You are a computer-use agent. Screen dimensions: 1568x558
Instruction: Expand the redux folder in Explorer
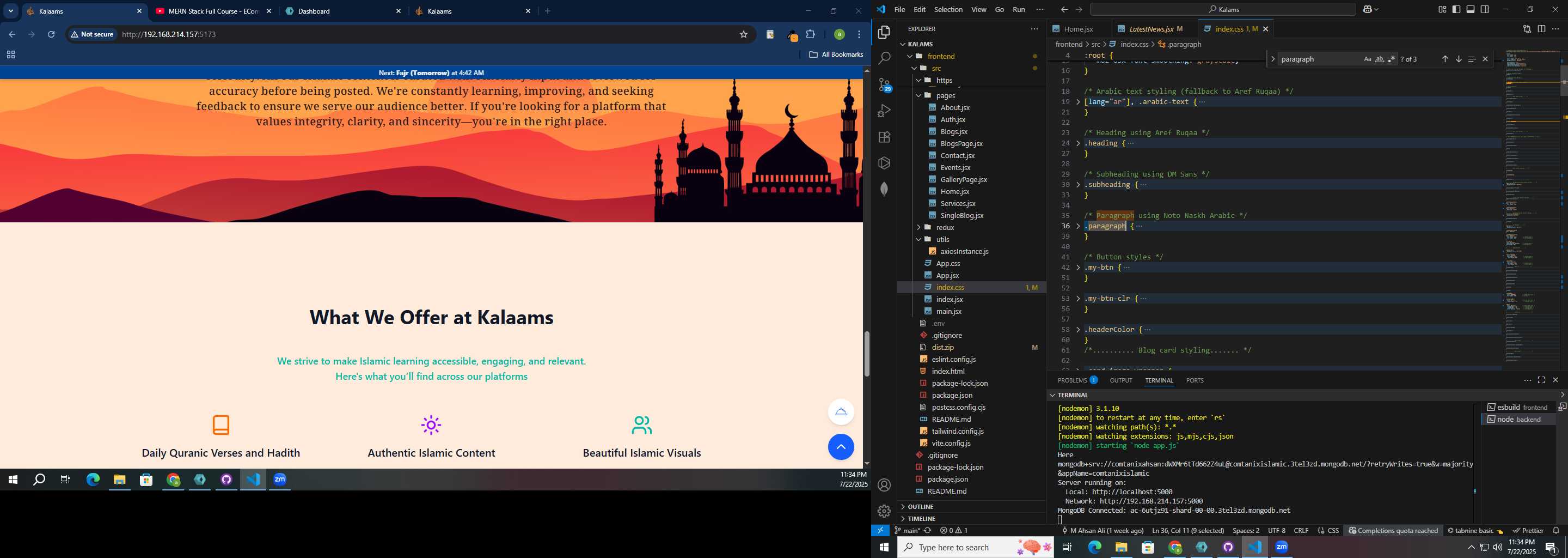point(918,227)
